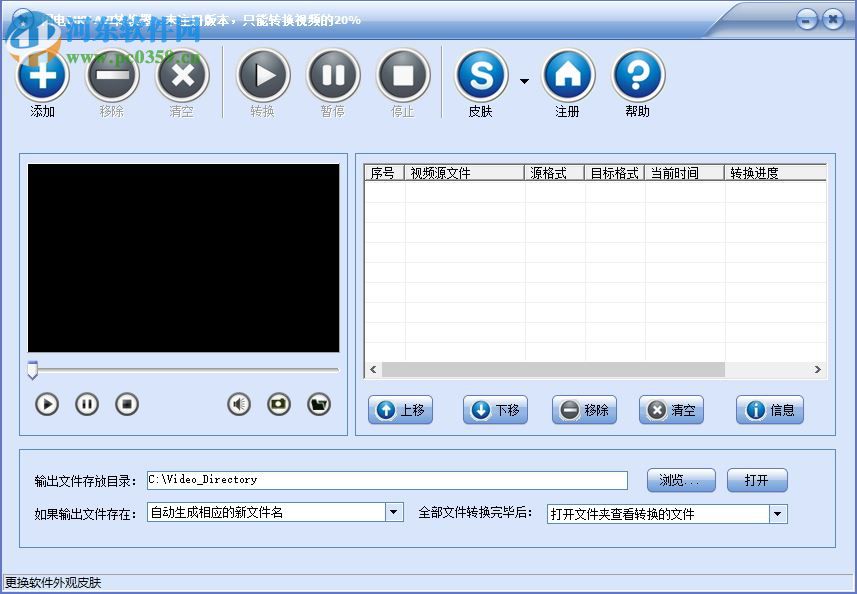Select the 移除 toolbar icon
This screenshot has width=857, height=594.
coord(112,77)
